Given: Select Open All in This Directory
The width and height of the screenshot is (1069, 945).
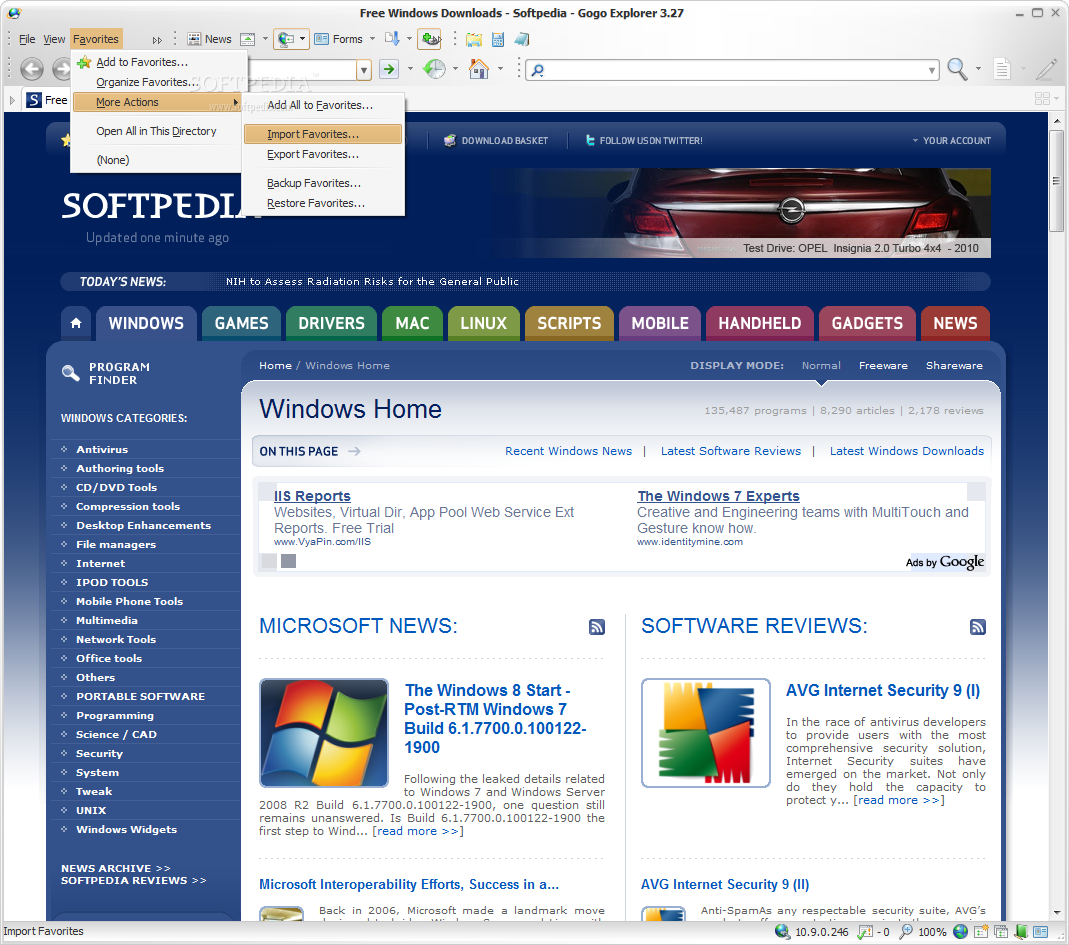Looking at the screenshot, I should click(x=158, y=131).
